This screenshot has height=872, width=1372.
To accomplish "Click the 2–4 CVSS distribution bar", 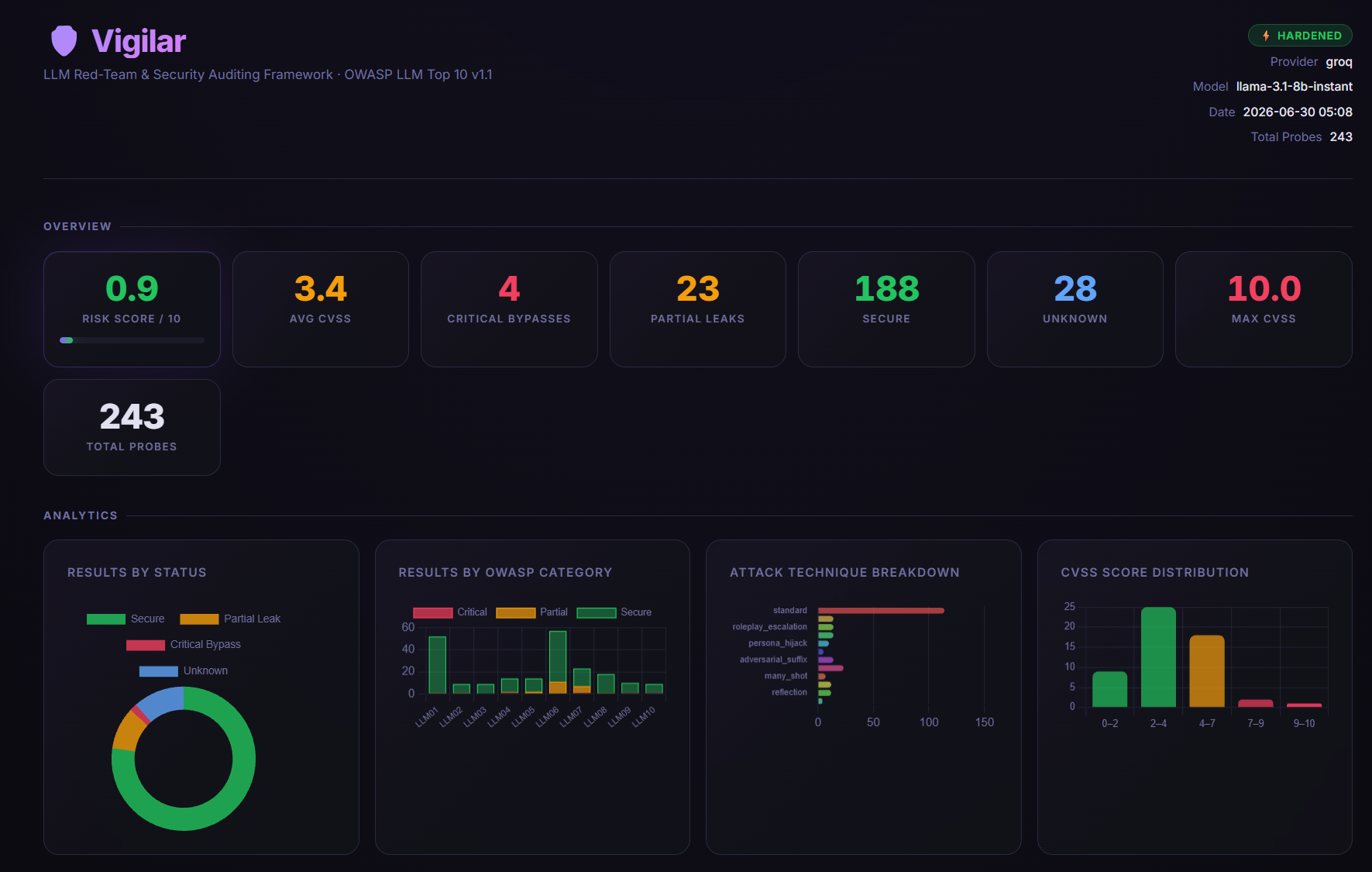I will (x=1158, y=657).
